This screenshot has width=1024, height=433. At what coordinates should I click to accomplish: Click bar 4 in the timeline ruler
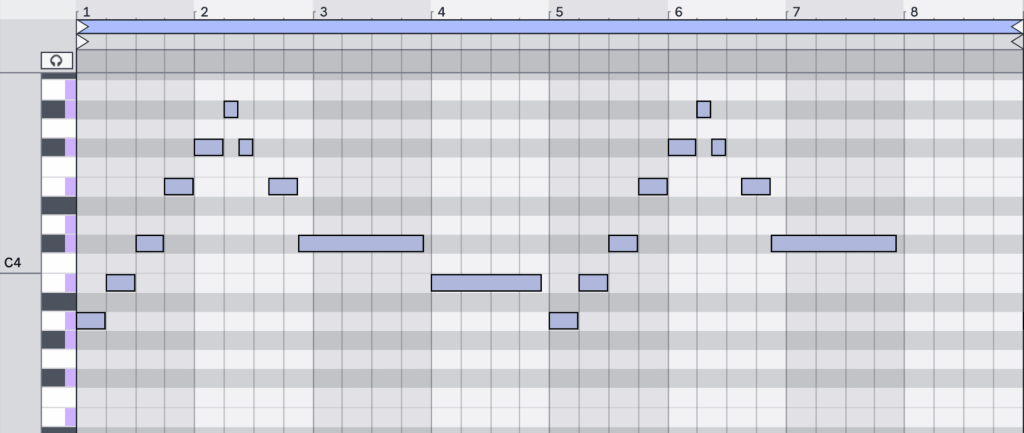440,12
